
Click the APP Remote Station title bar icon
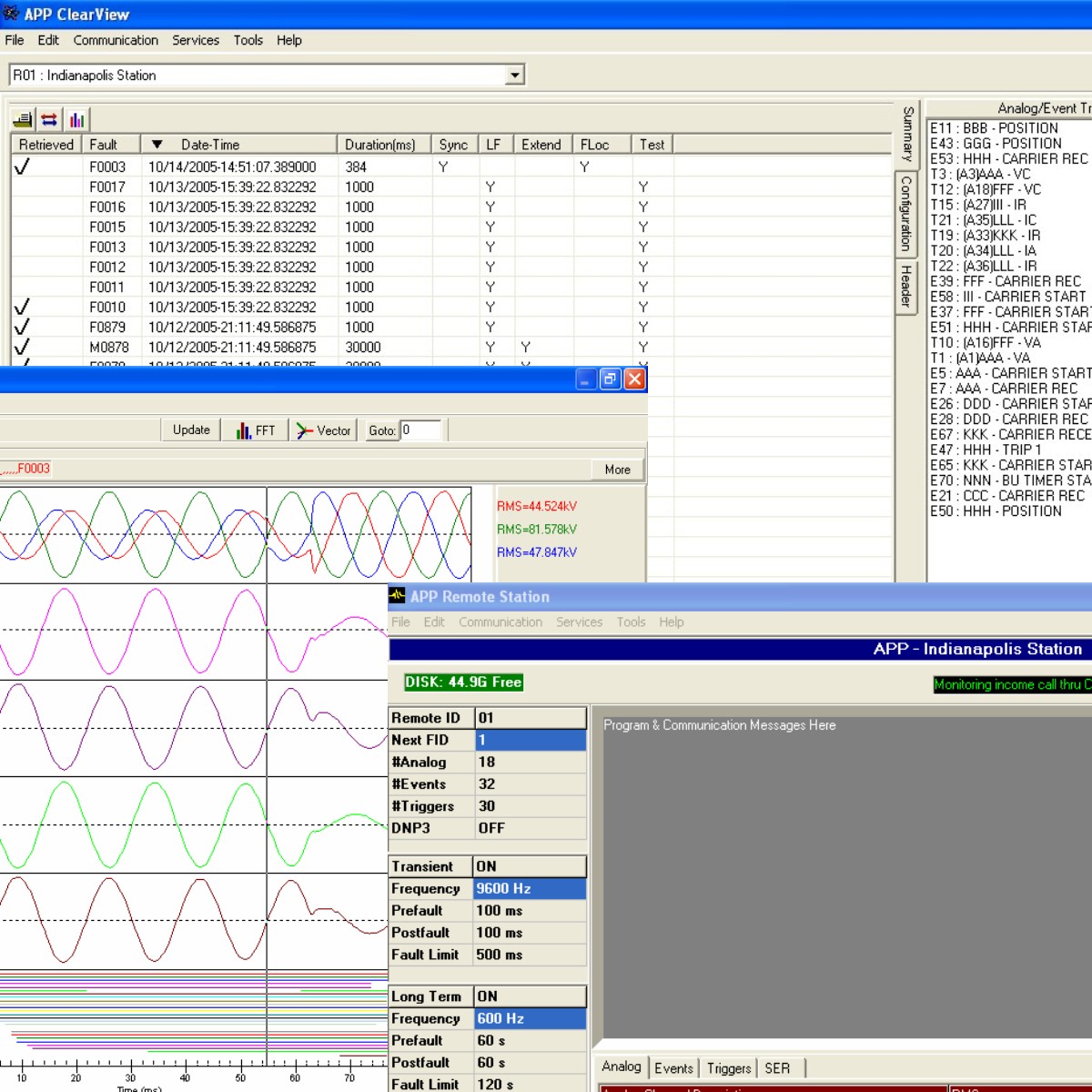pyautogui.click(x=397, y=597)
